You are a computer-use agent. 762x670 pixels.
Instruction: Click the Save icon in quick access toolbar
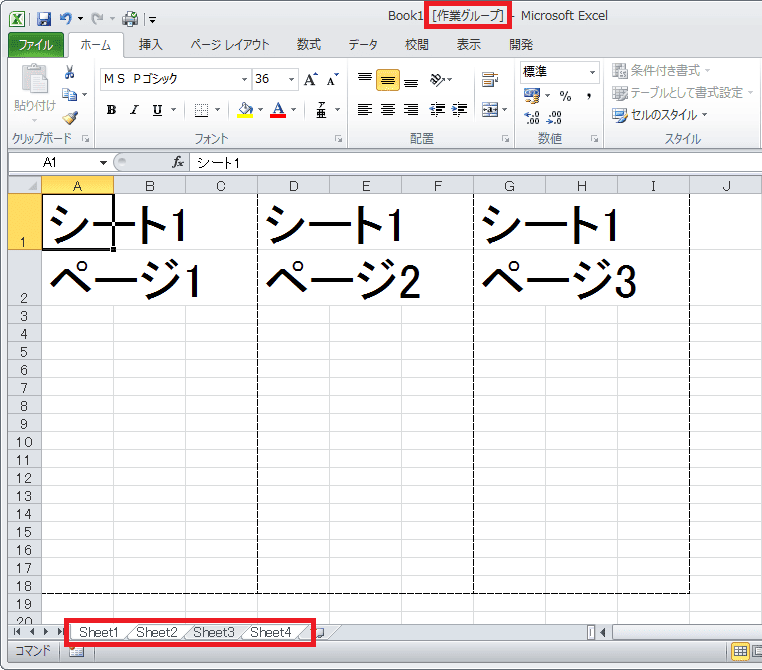(x=44, y=19)
